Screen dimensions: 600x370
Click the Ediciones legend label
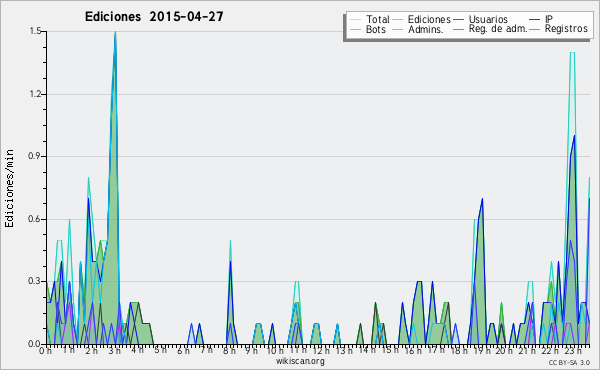pyautogui.click(x=429, y=19)
